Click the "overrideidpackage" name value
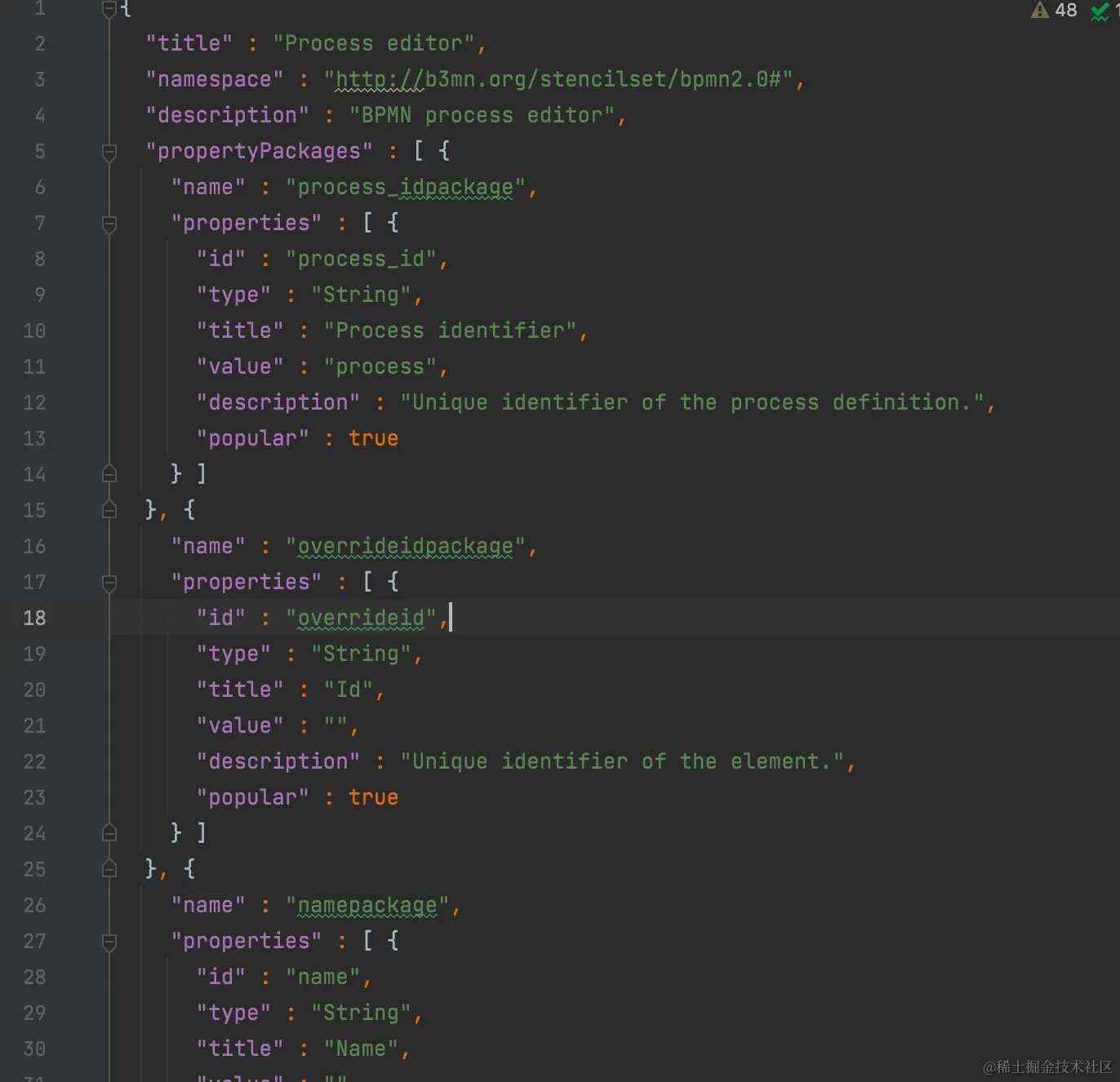Screen dimensions: 1120x1082 (406, 546)
